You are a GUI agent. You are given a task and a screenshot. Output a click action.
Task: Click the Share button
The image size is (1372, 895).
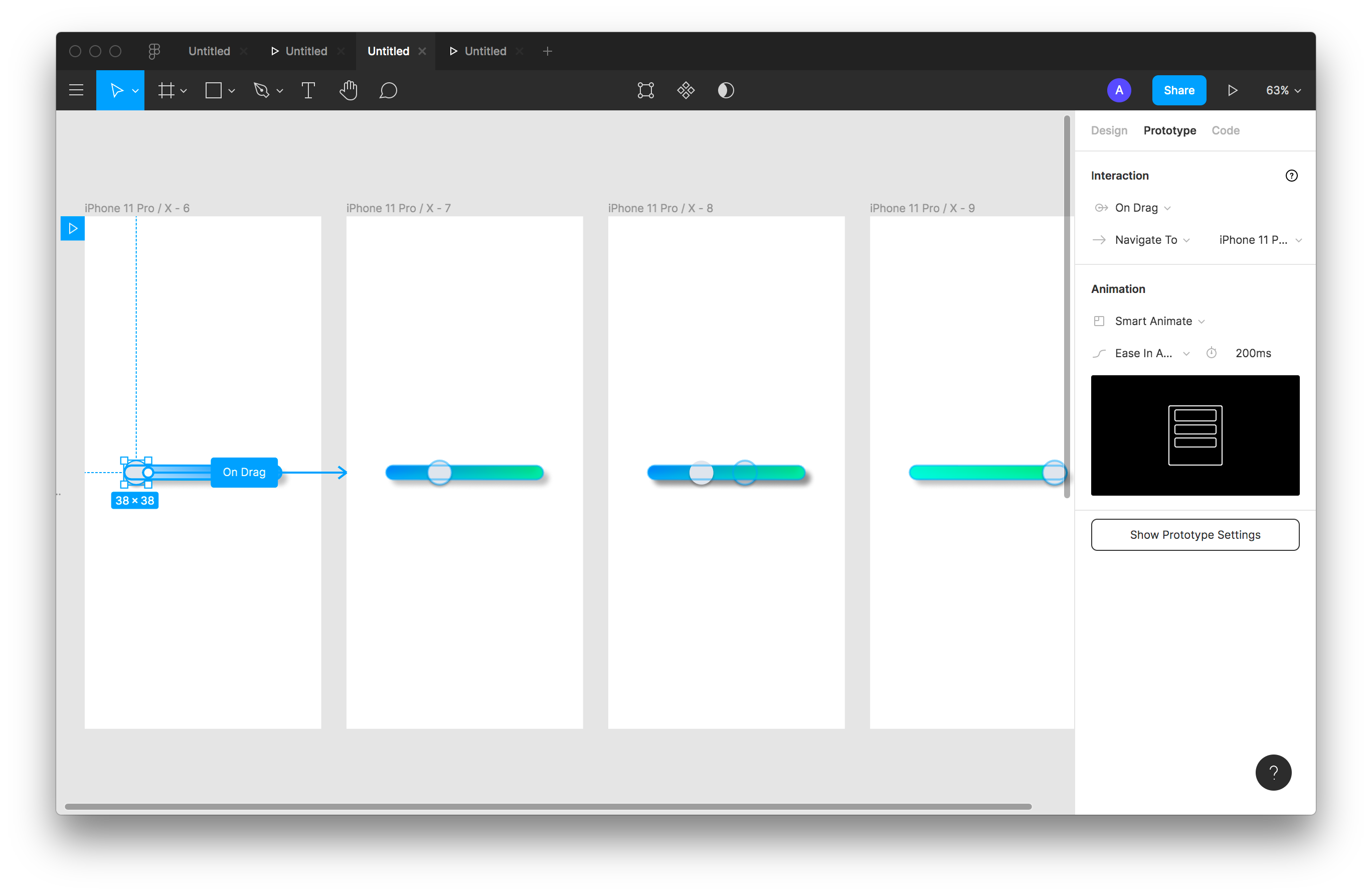coord(1179,90)
